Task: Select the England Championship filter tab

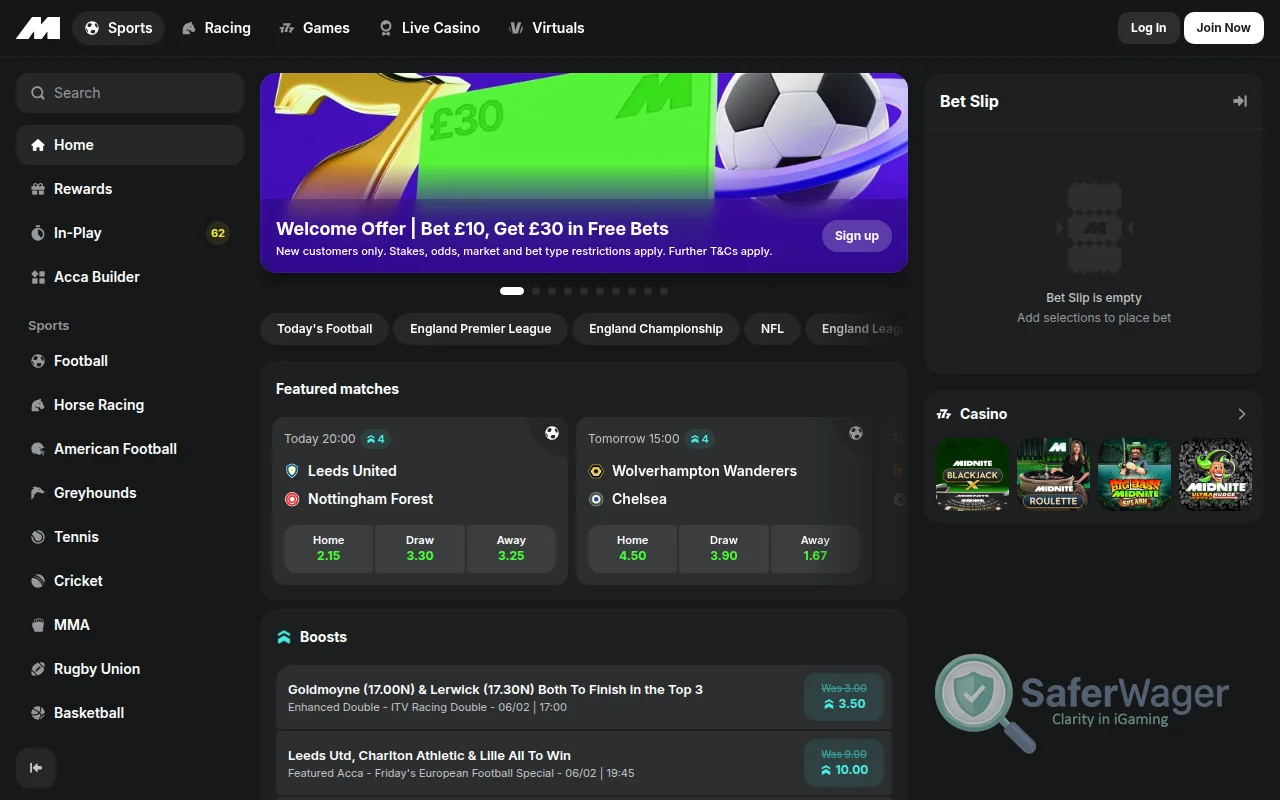Action: click(655, 328)
